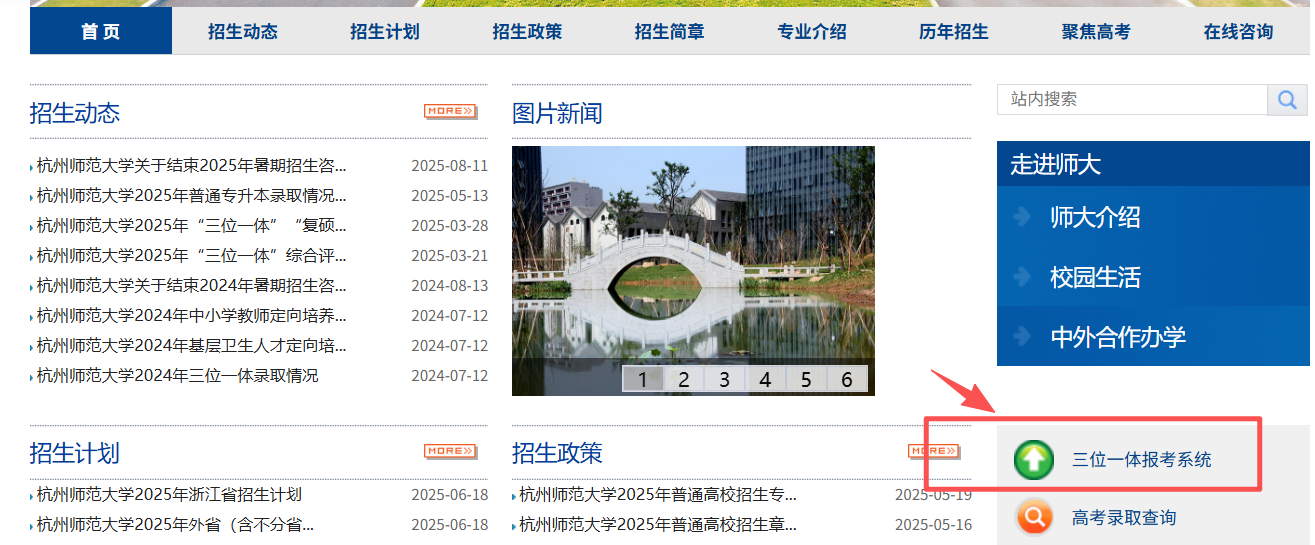Open 2025年浙江省招生计划 link
Screen dimensions: 1315x545
tap(169, 495)
